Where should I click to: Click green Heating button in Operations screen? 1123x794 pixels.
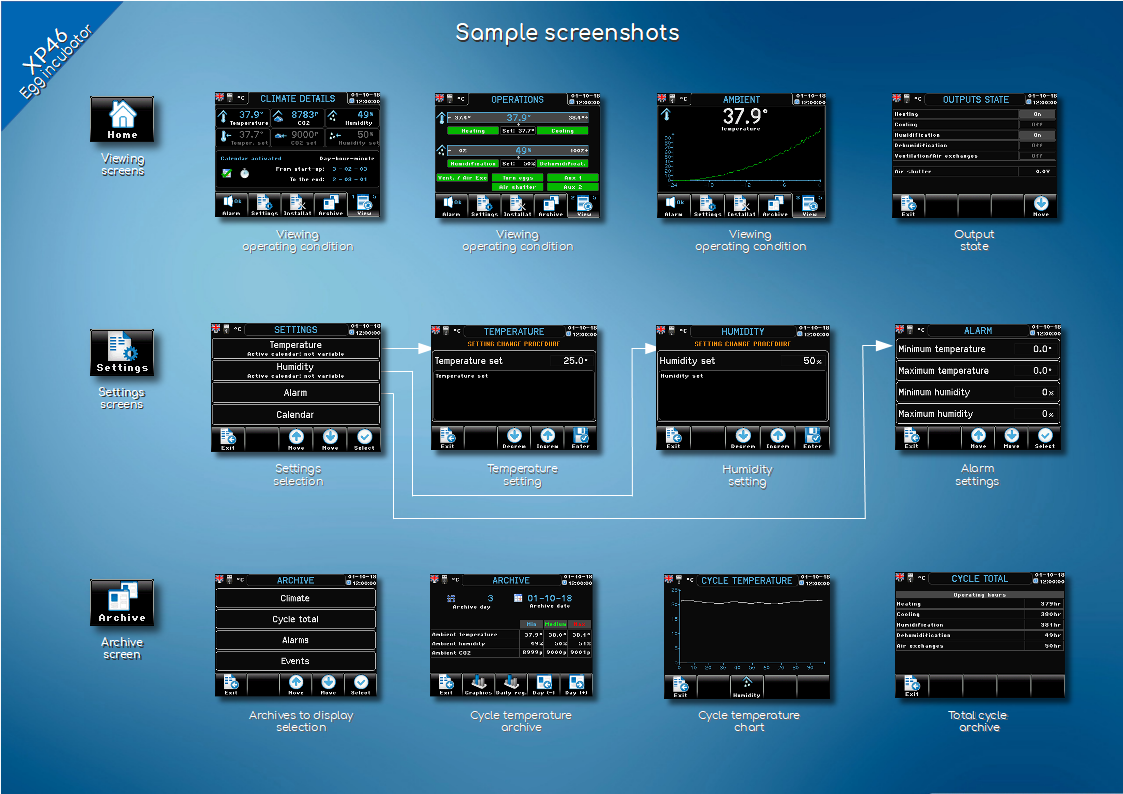(473, 131)
